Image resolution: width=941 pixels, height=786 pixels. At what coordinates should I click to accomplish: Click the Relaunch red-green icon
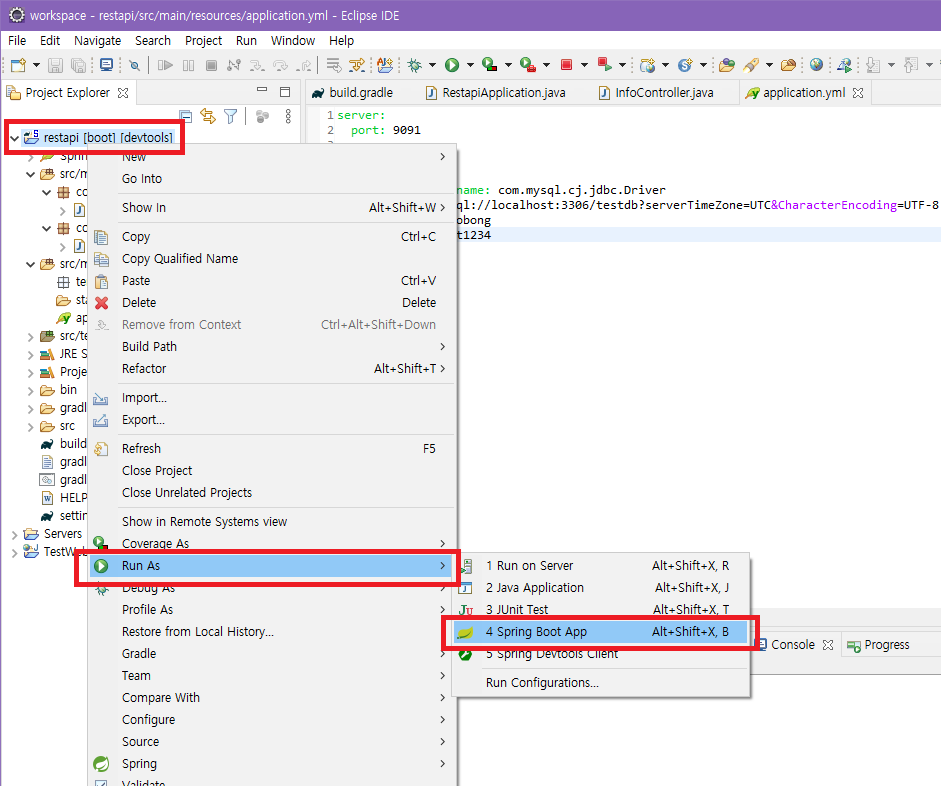(x=604, y=64)
